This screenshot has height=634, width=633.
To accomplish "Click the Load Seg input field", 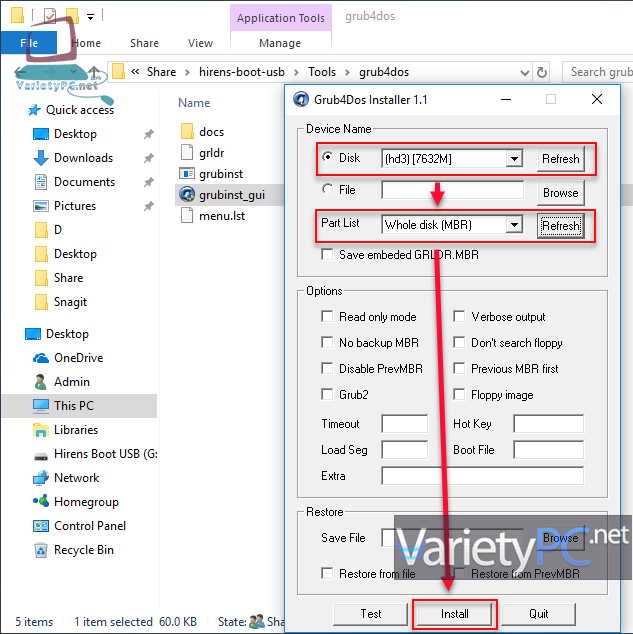I will [404, 450].
